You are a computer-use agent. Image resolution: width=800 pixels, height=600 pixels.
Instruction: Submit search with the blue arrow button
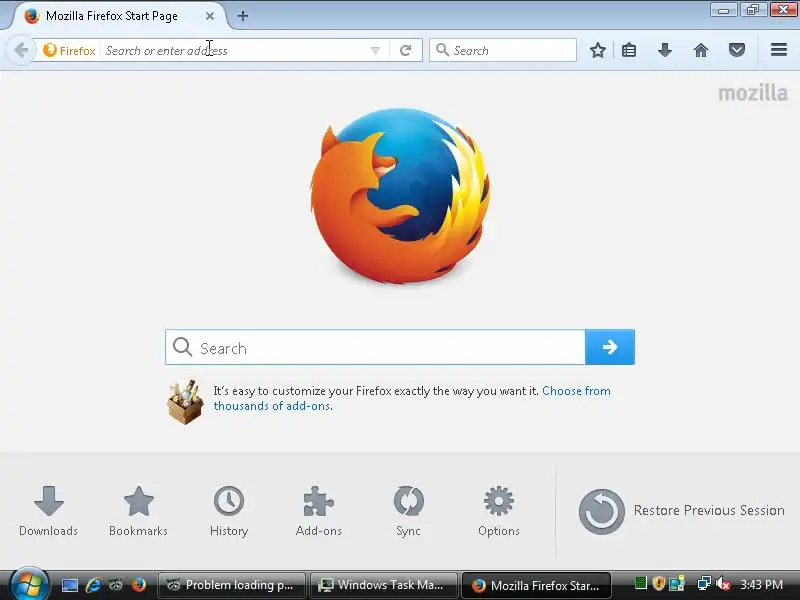coord(610,347)
